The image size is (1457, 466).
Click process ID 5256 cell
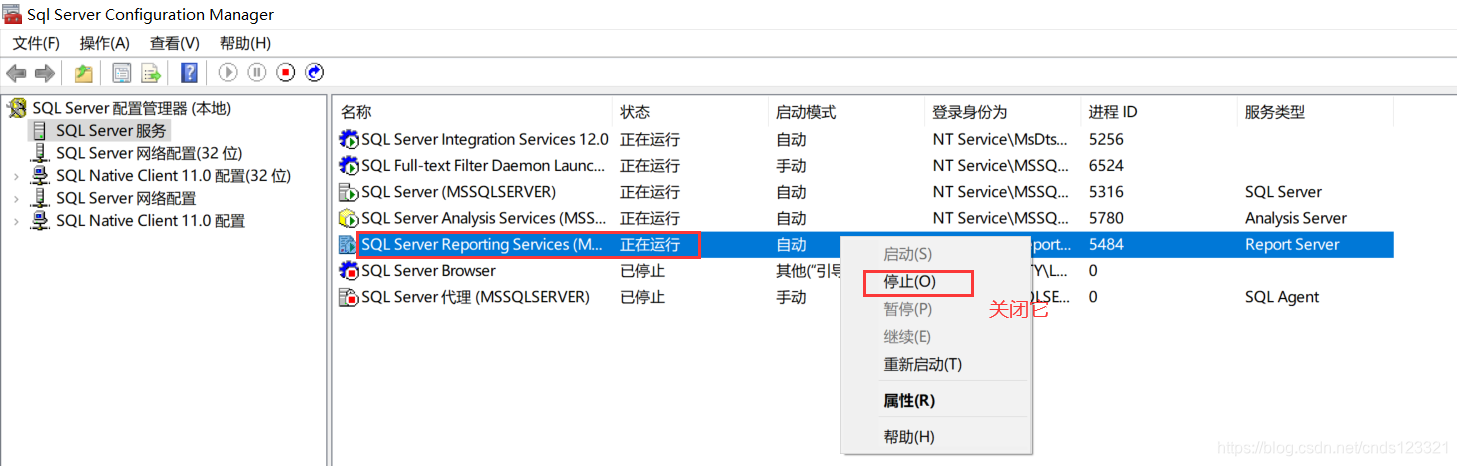click(x=1106, y=140)
